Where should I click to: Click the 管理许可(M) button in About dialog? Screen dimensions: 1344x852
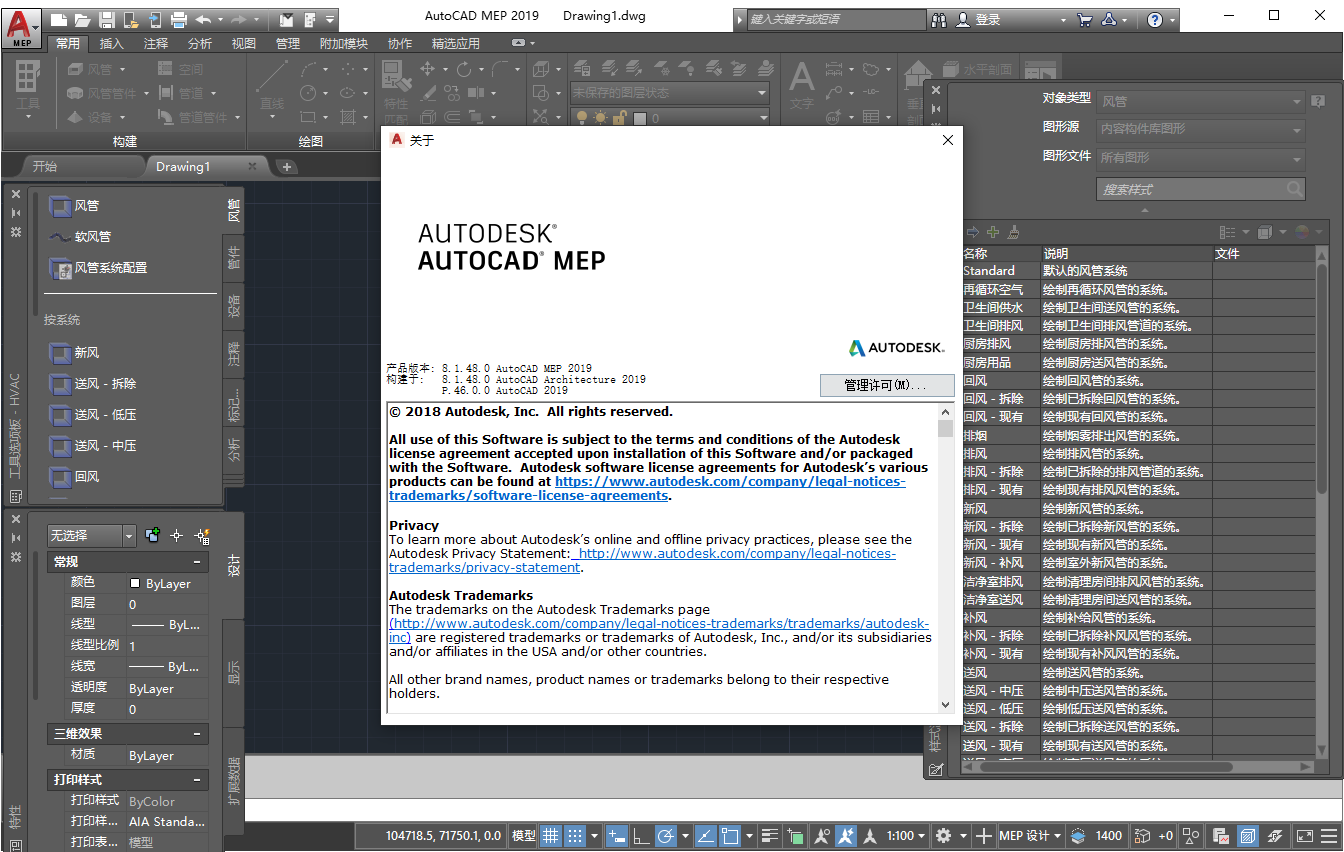coord(886,386)
